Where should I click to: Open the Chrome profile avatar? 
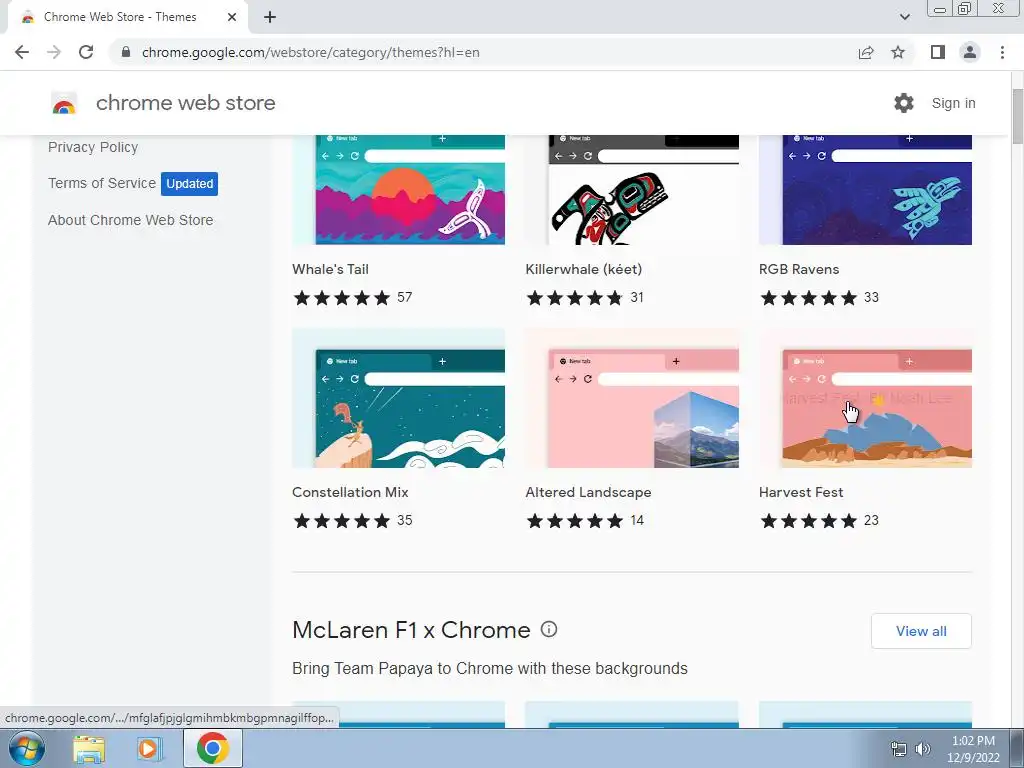coord(970,52)
